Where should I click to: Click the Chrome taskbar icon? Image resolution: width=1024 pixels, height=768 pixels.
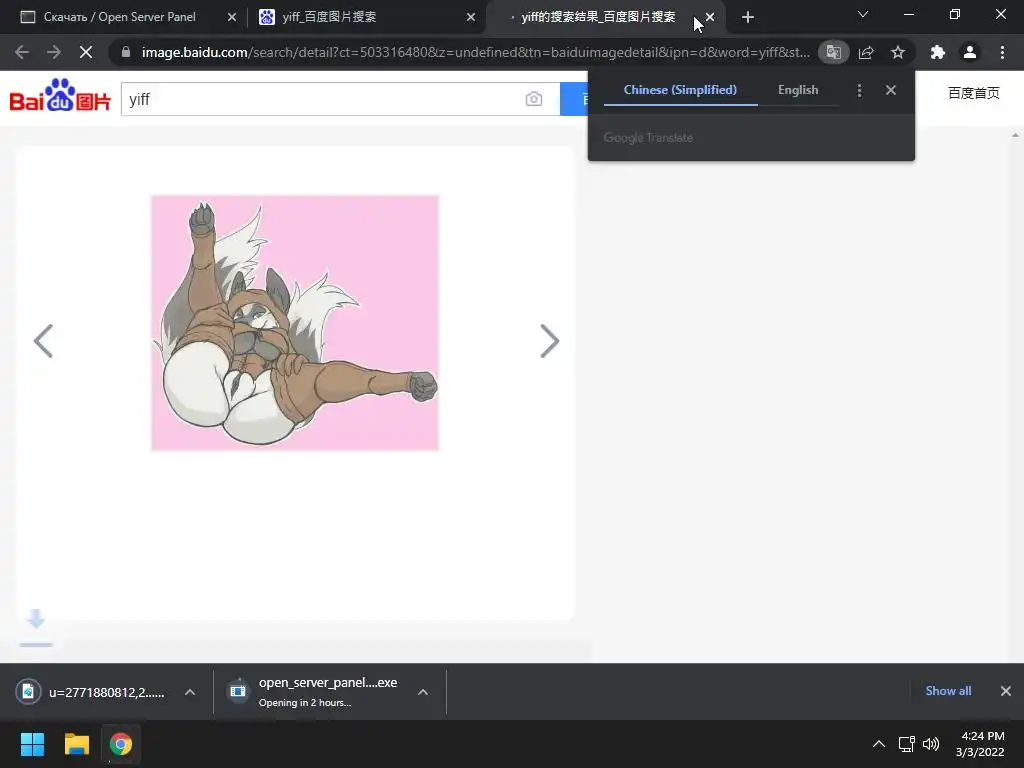pos(121,744)
